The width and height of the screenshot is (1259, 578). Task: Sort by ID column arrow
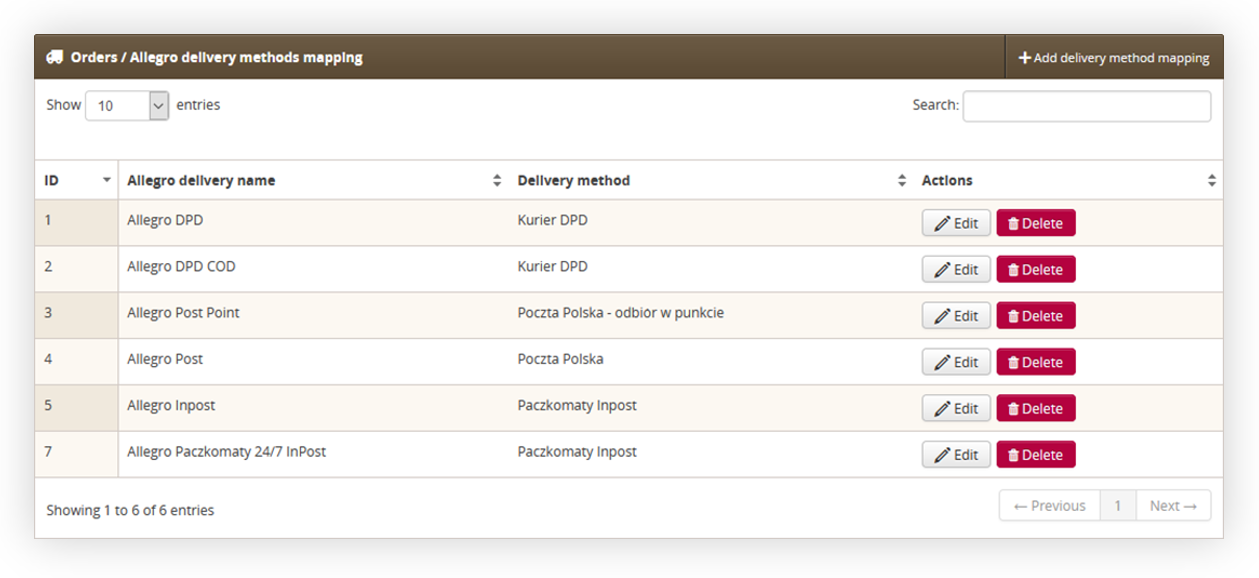(107, 181)
